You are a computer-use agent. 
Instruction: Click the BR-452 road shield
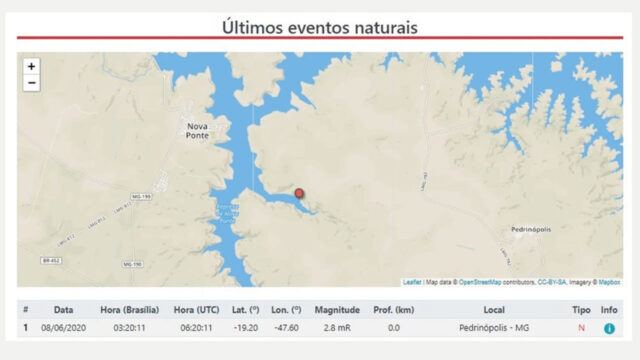51,260
